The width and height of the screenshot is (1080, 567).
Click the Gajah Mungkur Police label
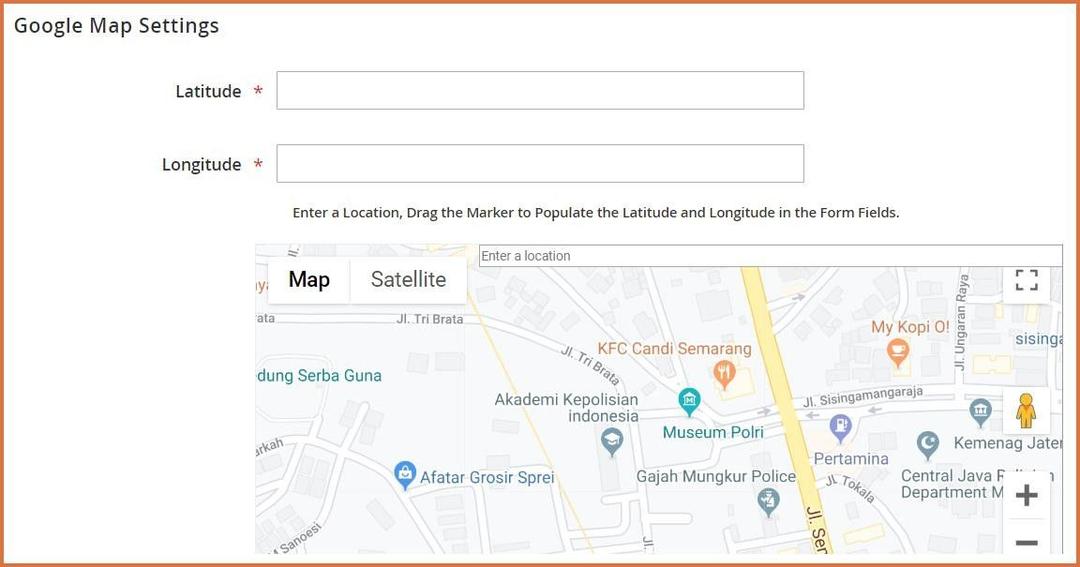point(716,477)
